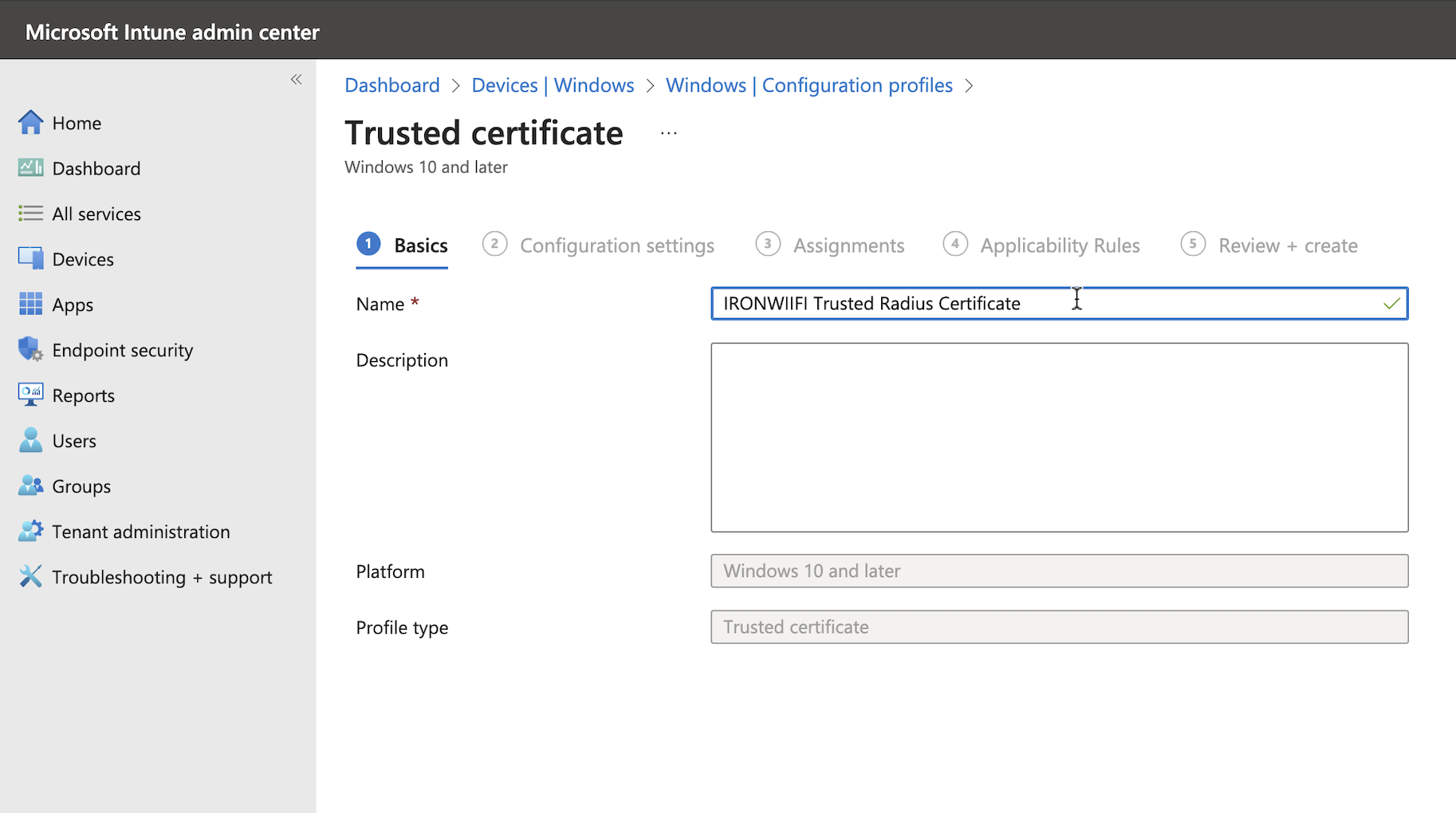Click the Groups people icon
Image resolution: width=1456 pixels, height=813 pixels.
coord(30,485)
